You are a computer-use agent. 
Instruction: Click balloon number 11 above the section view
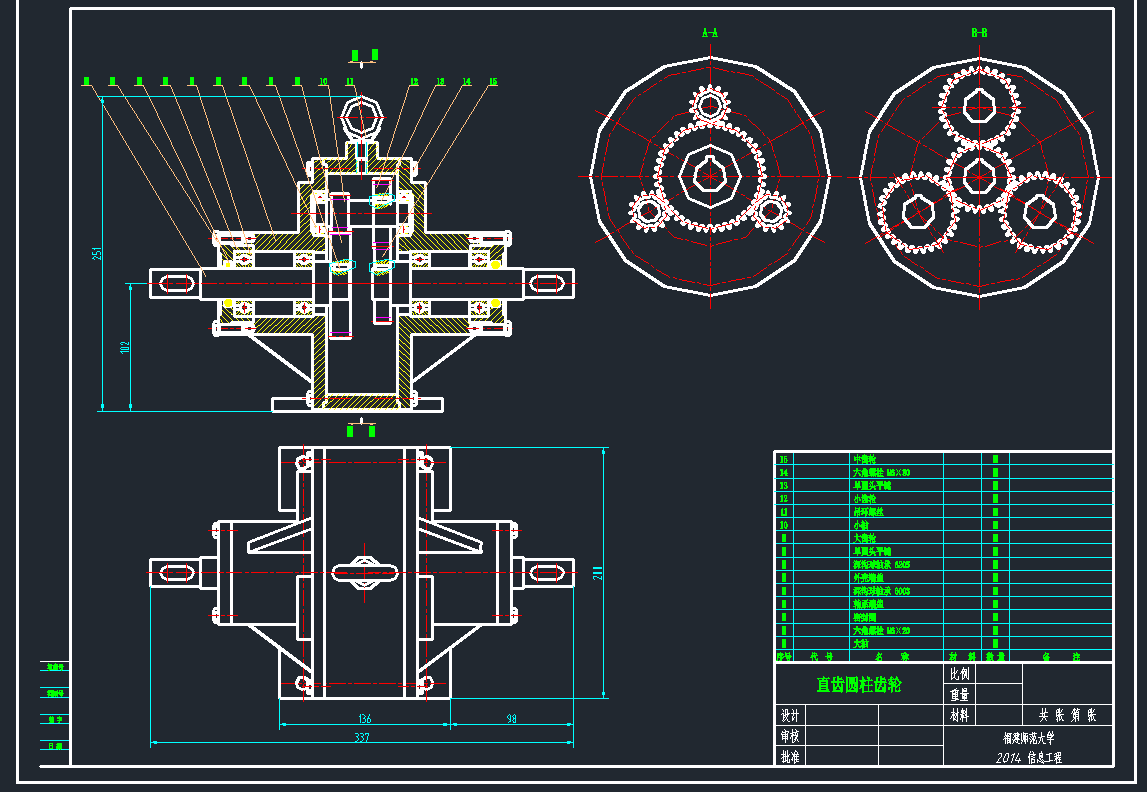pyautogui.click(x=350, y=81)
